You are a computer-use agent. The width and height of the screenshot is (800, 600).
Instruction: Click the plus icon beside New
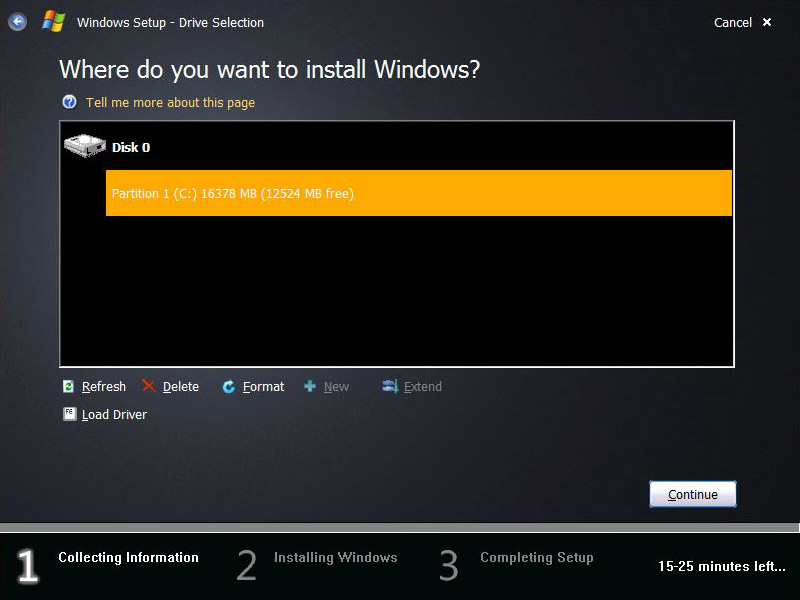point(310,386)
